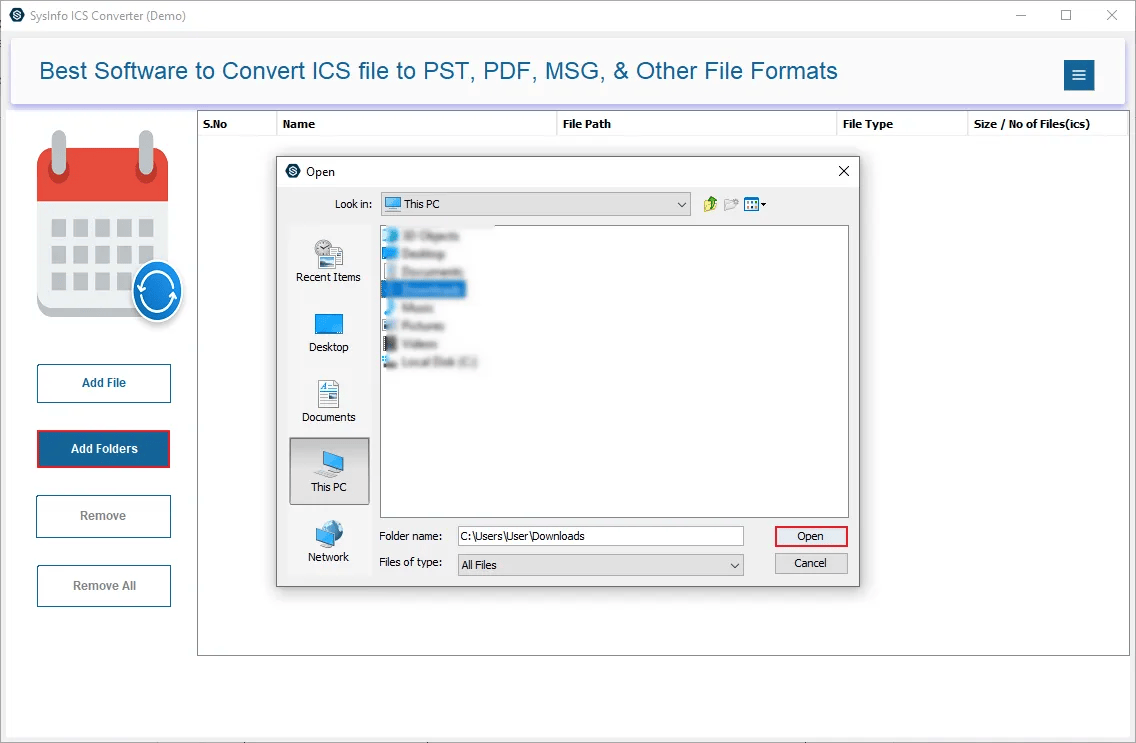
Task: Click the Add File button
Action: coord(104,383)
